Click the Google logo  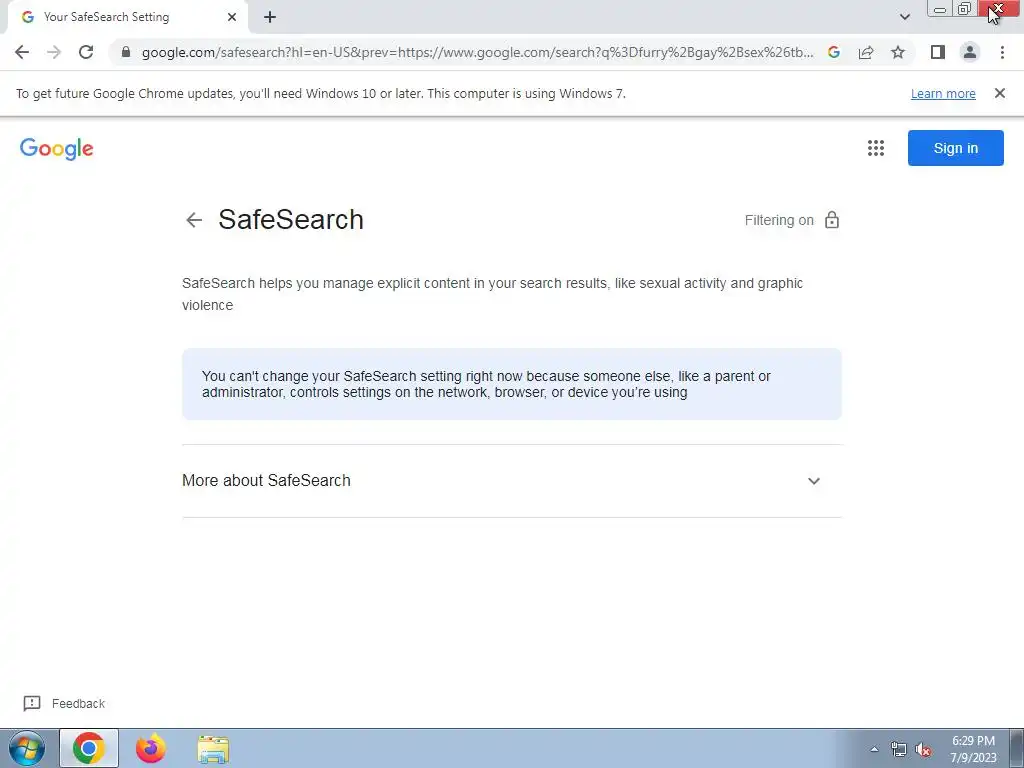coord(57,149)
